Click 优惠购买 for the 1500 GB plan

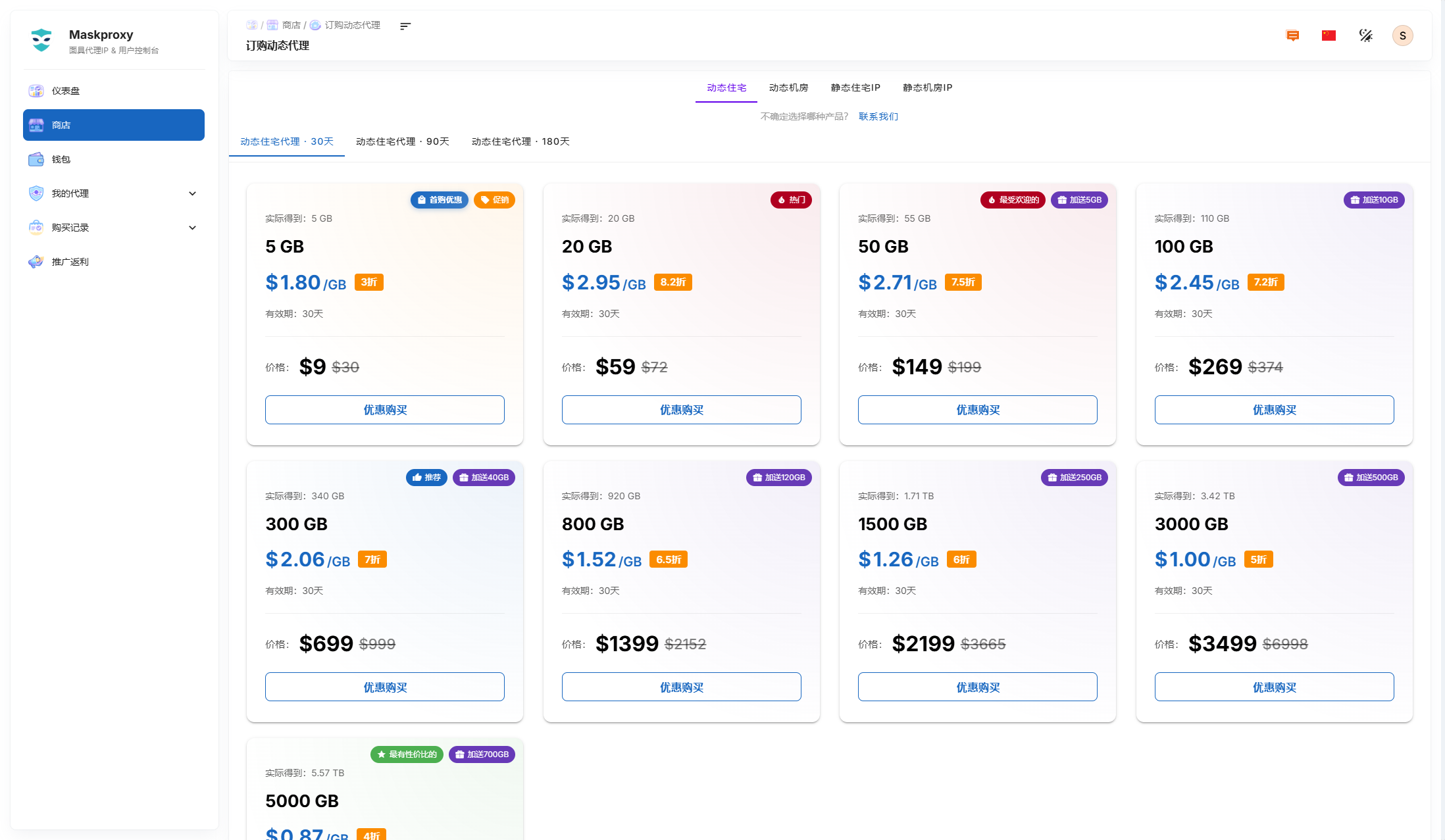[978, 687]
